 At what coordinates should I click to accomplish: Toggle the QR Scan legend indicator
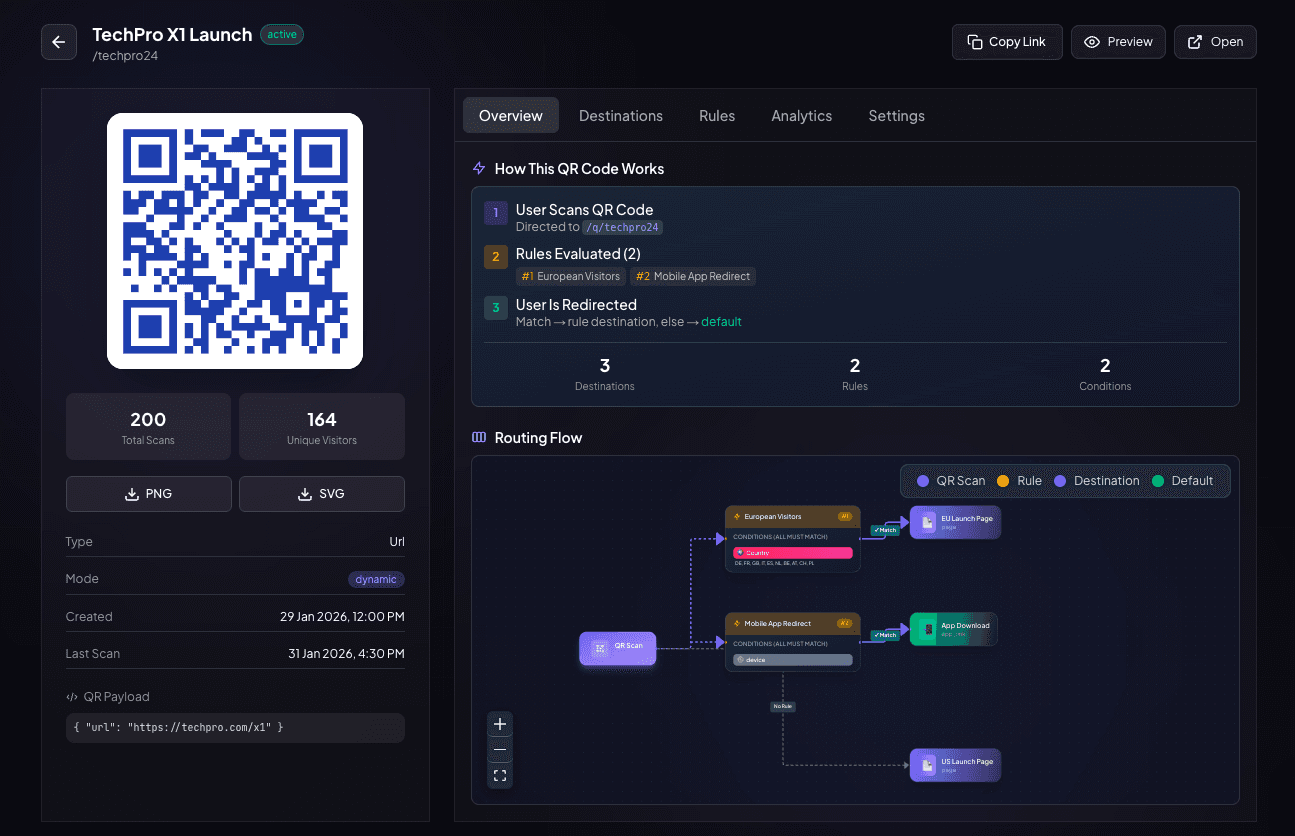point(923,480)
